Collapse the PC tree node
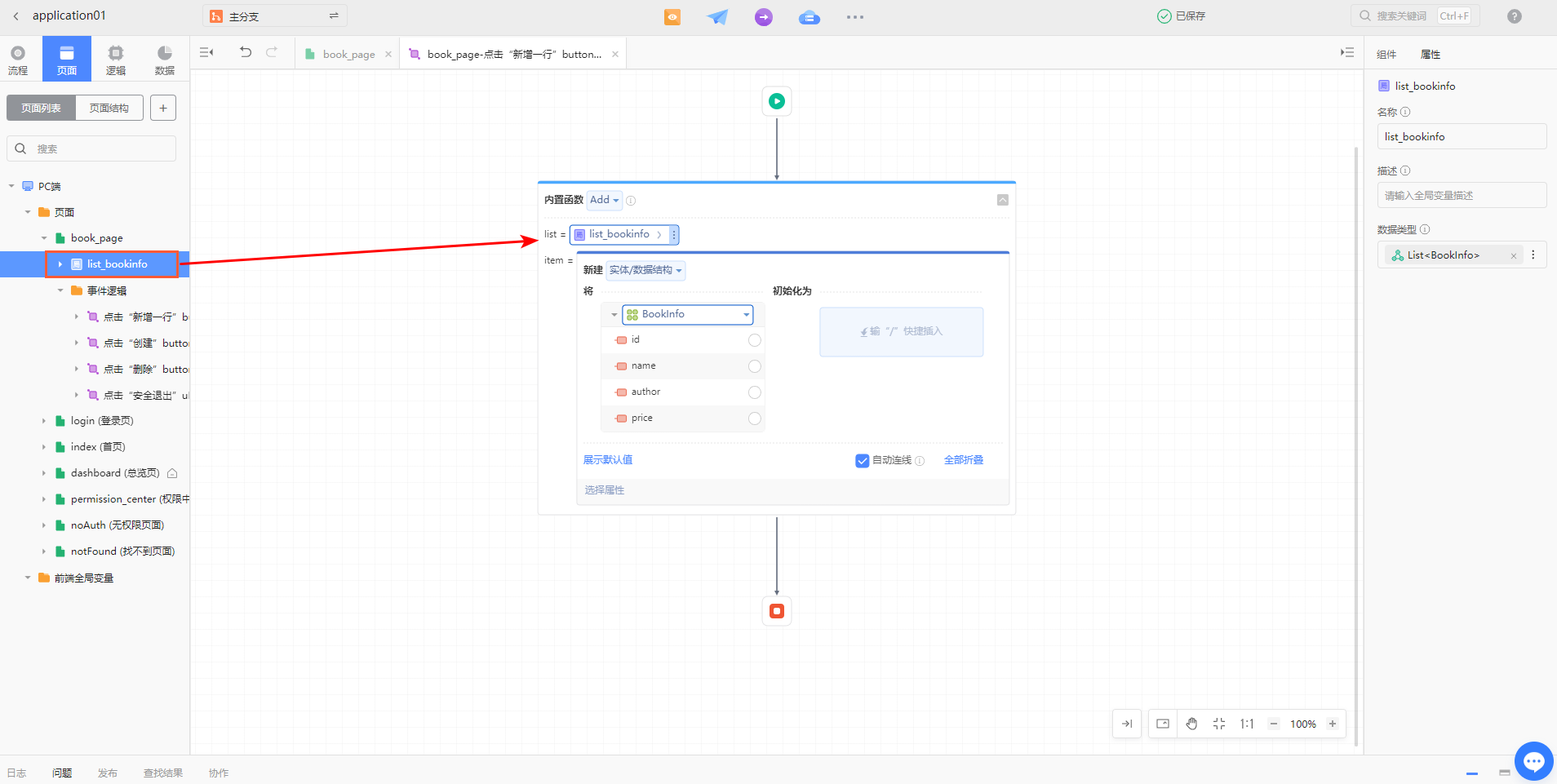 [x=11, y=187]
